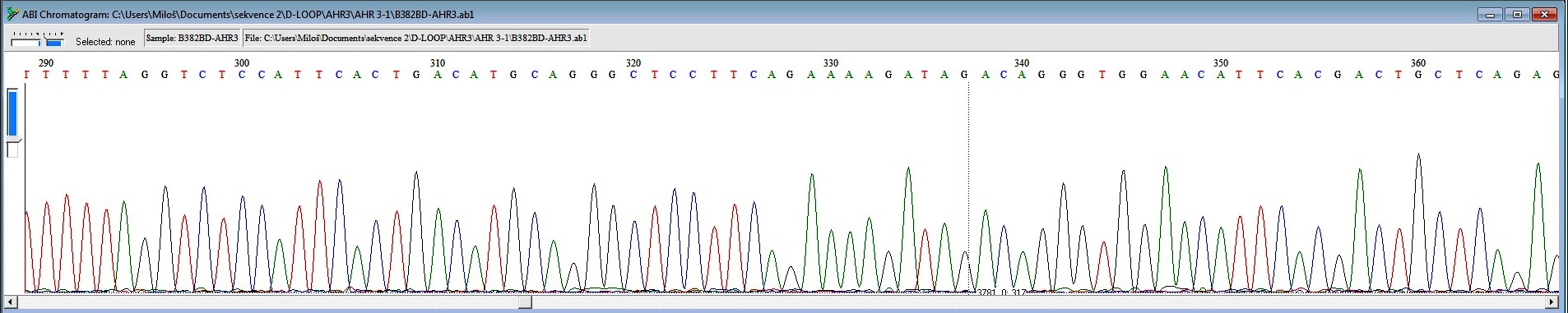Click the 'Selected: none' status label

[x=105, y=41]
